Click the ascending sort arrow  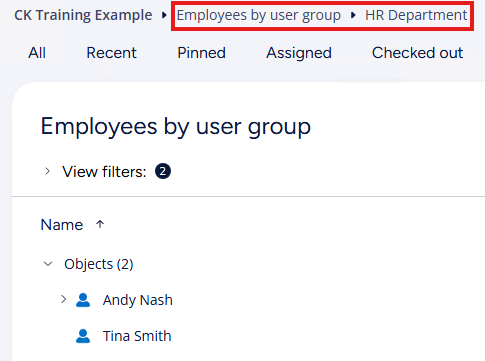click(100, 224)
